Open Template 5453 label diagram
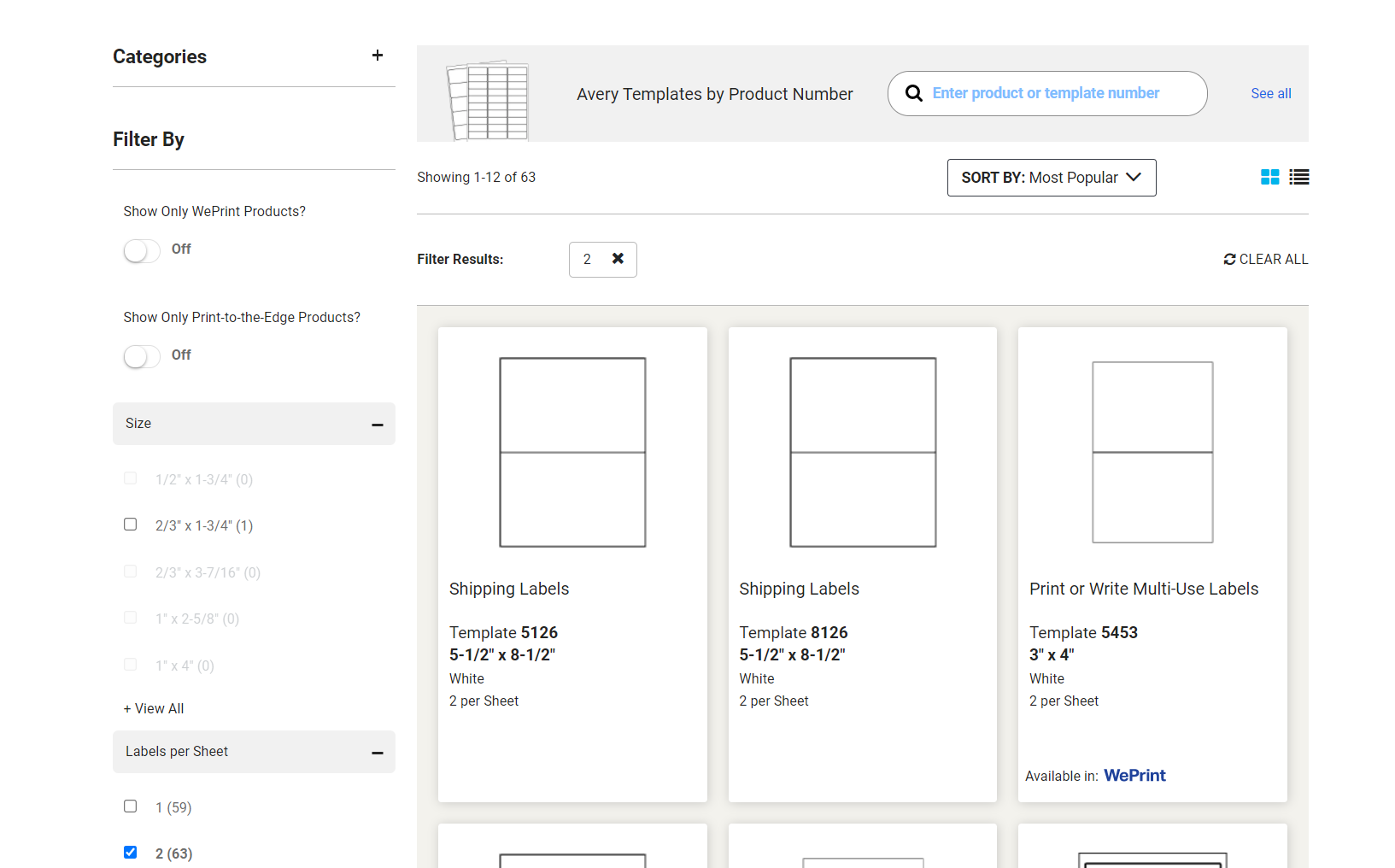Image resolution: width=1395 pixels, height=868 pixels. [1152, 452]
